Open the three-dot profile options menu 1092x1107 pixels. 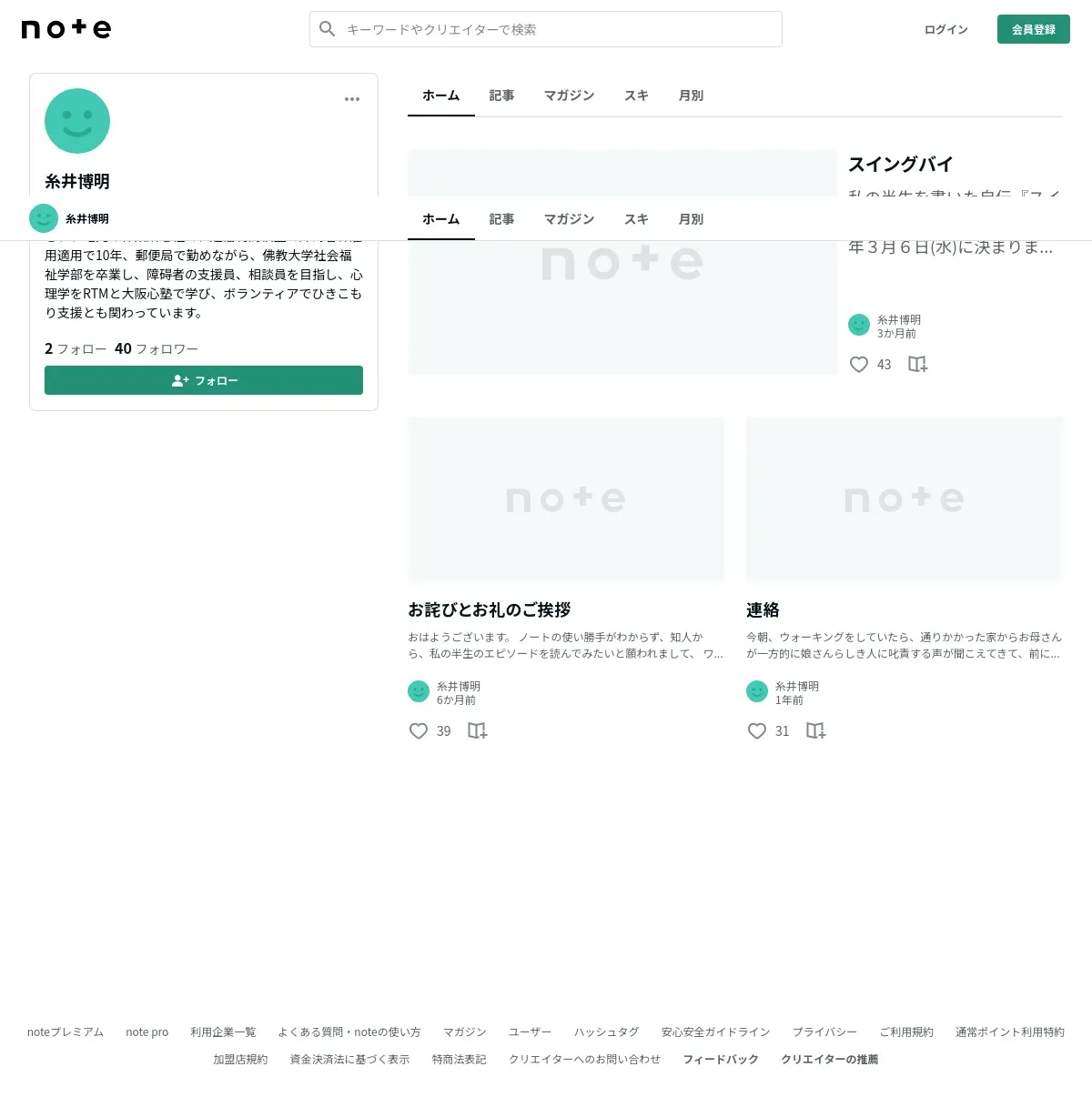[x=352, y=99]
